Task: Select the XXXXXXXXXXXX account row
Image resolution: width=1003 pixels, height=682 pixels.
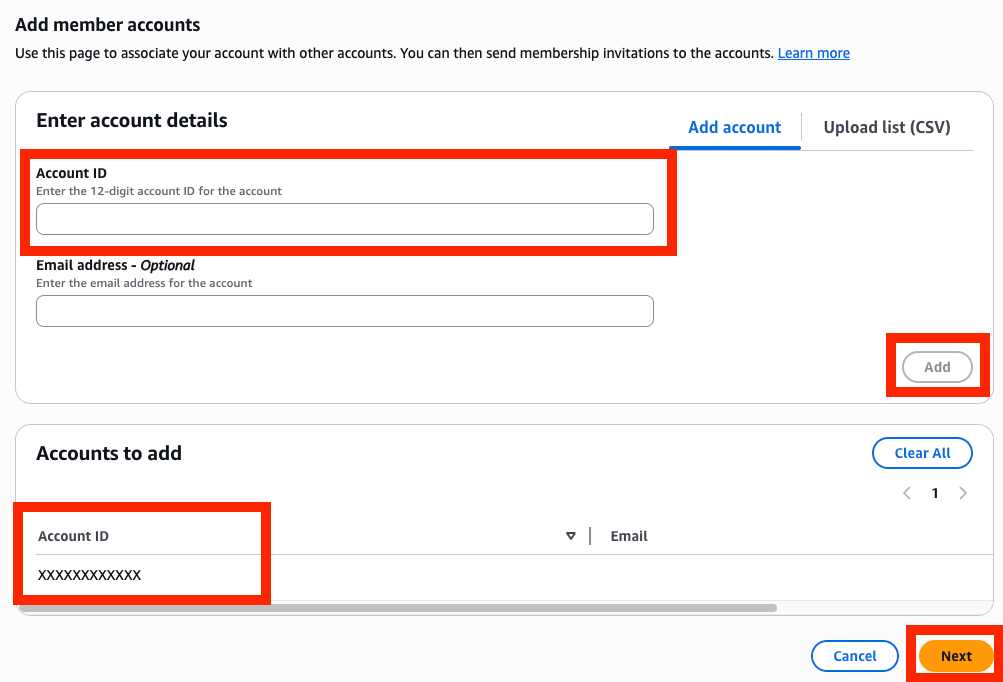Action: pos(90,575)
